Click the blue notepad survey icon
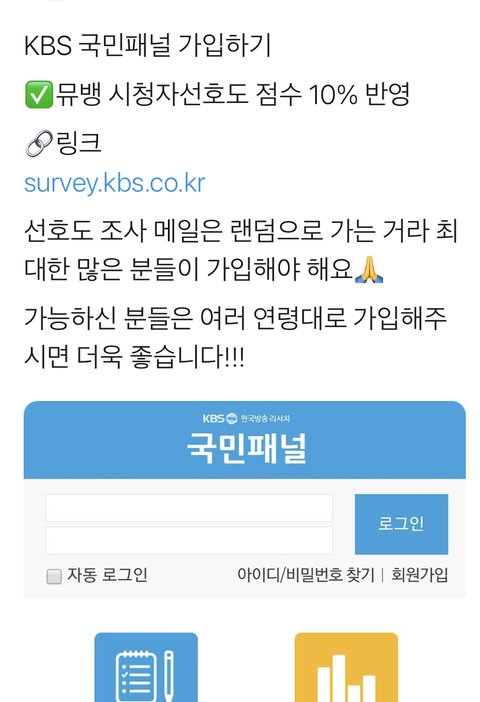Image resolution: width=480 pixels, height=702 pixels. click(x=146, y=667)
